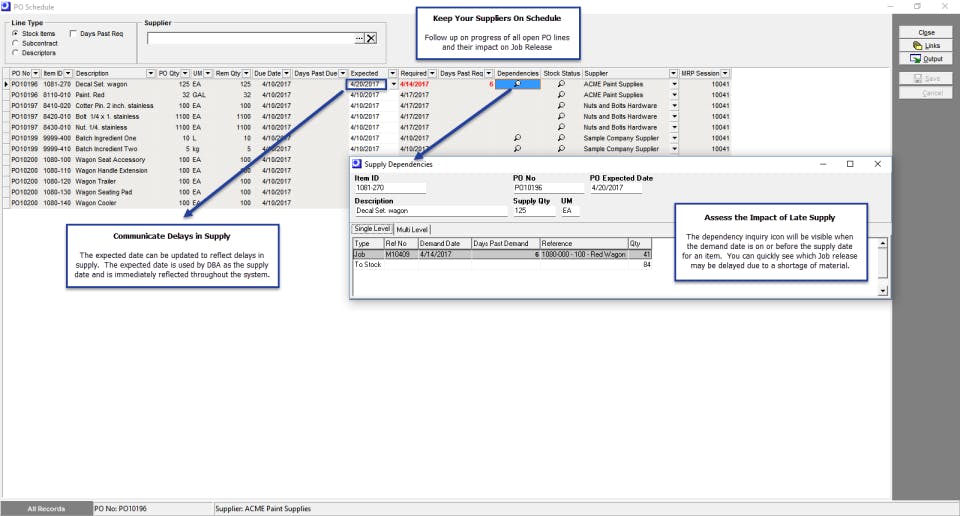
Task: Open Dependencies inquiry for Batch Ingredient One row
Action: [x=517, y=138]
